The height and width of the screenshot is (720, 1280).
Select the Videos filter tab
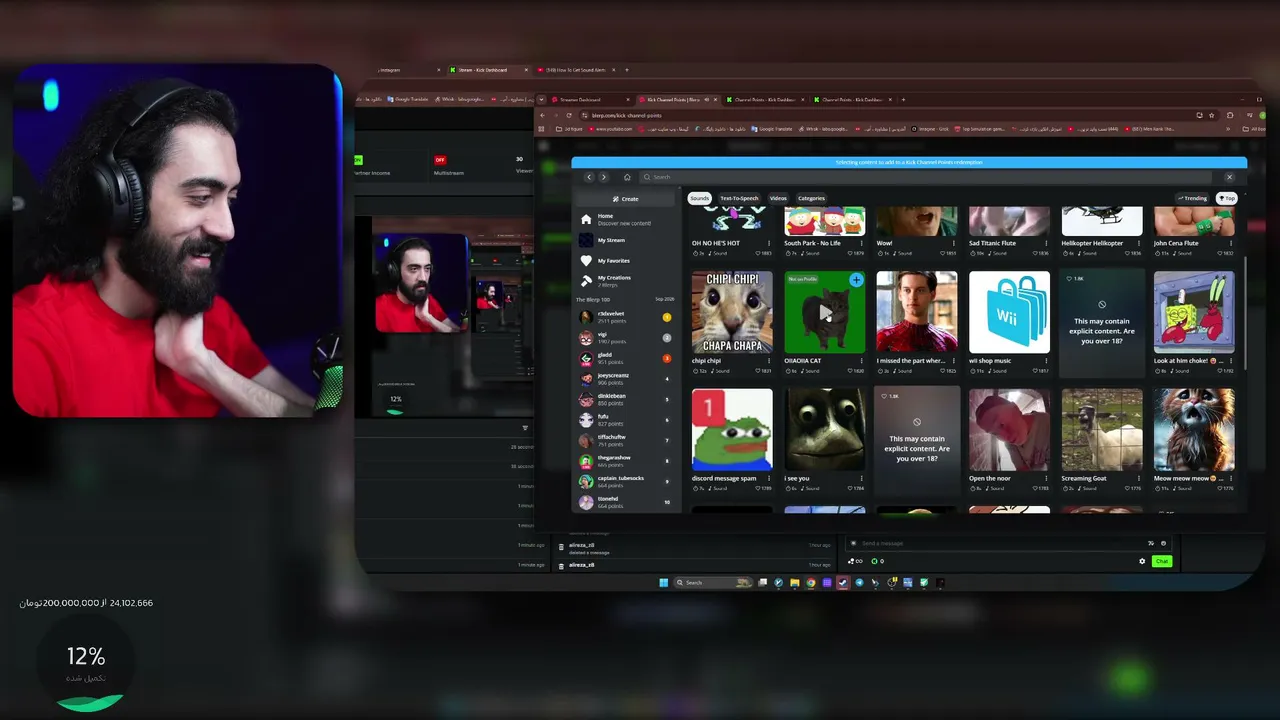[778, 198]
